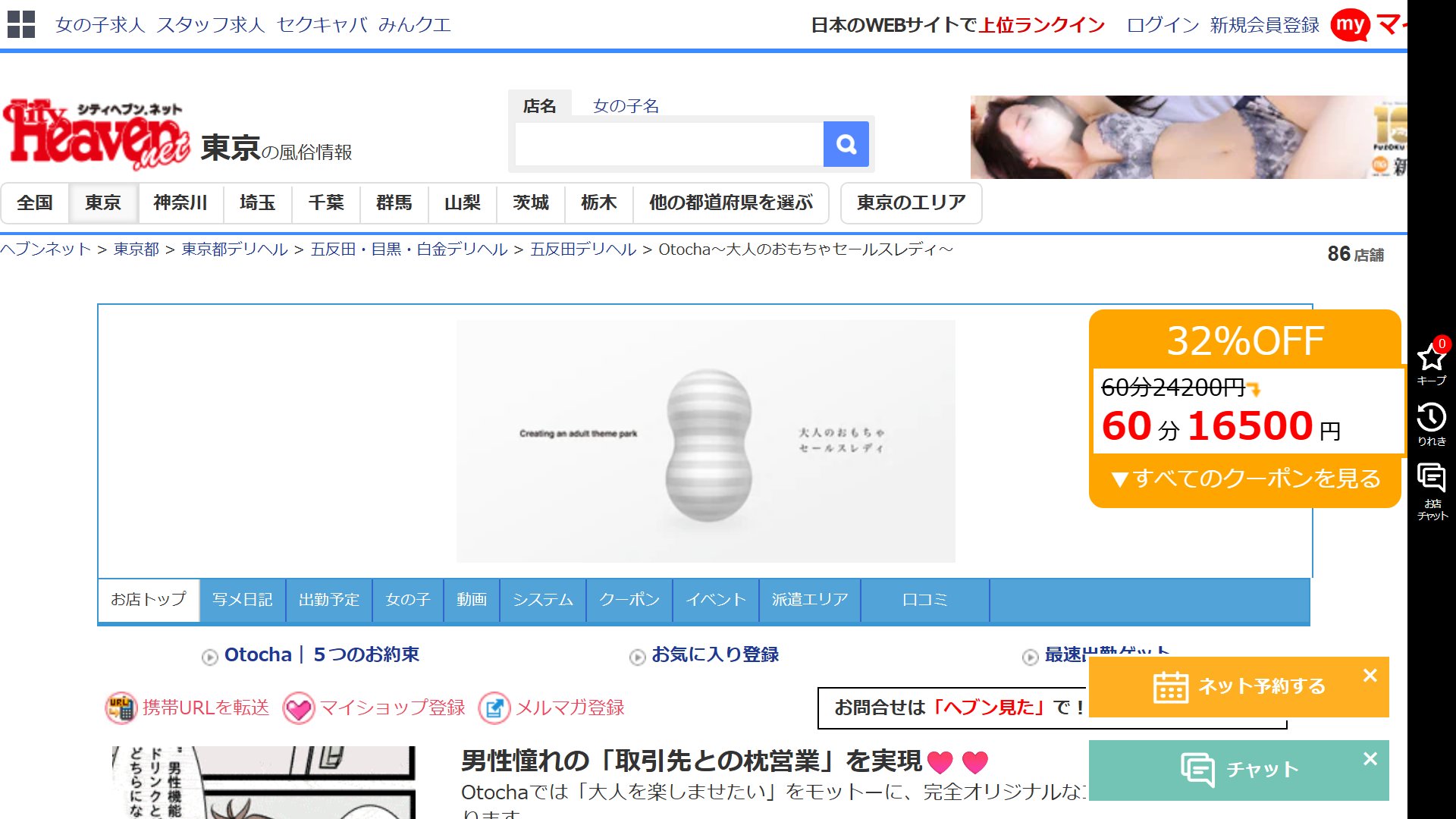This screenshot has width=1456, height=819.
Task: Click マイショップ登録 link
Action: [393, 708]
